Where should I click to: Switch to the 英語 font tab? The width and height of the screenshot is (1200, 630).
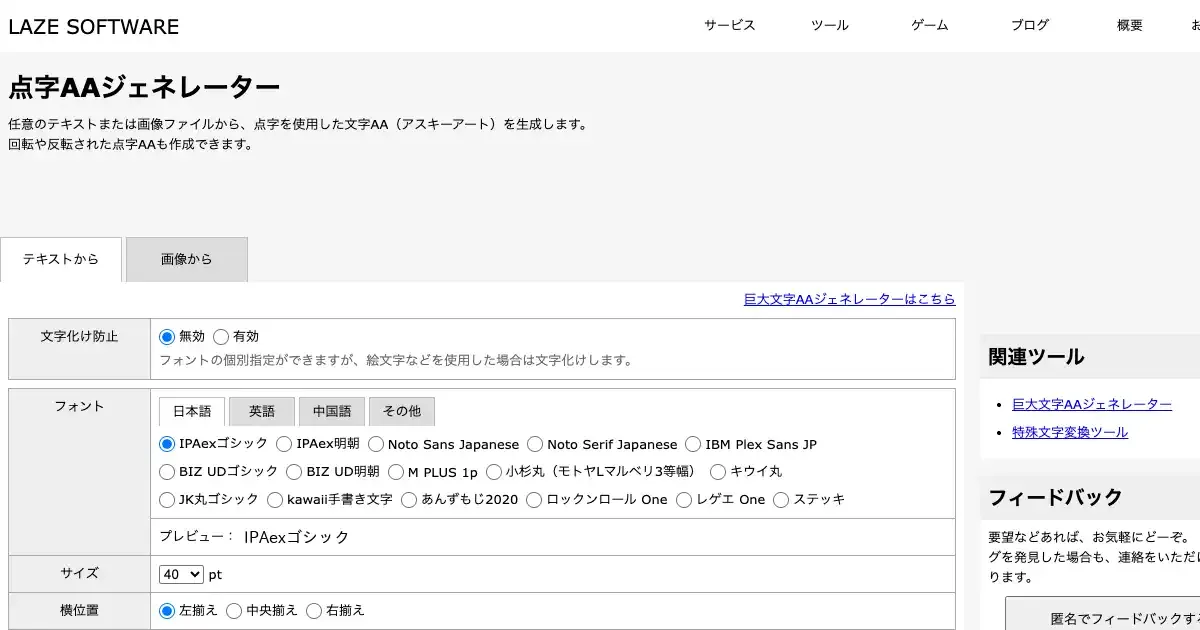(x=262, y=411)
